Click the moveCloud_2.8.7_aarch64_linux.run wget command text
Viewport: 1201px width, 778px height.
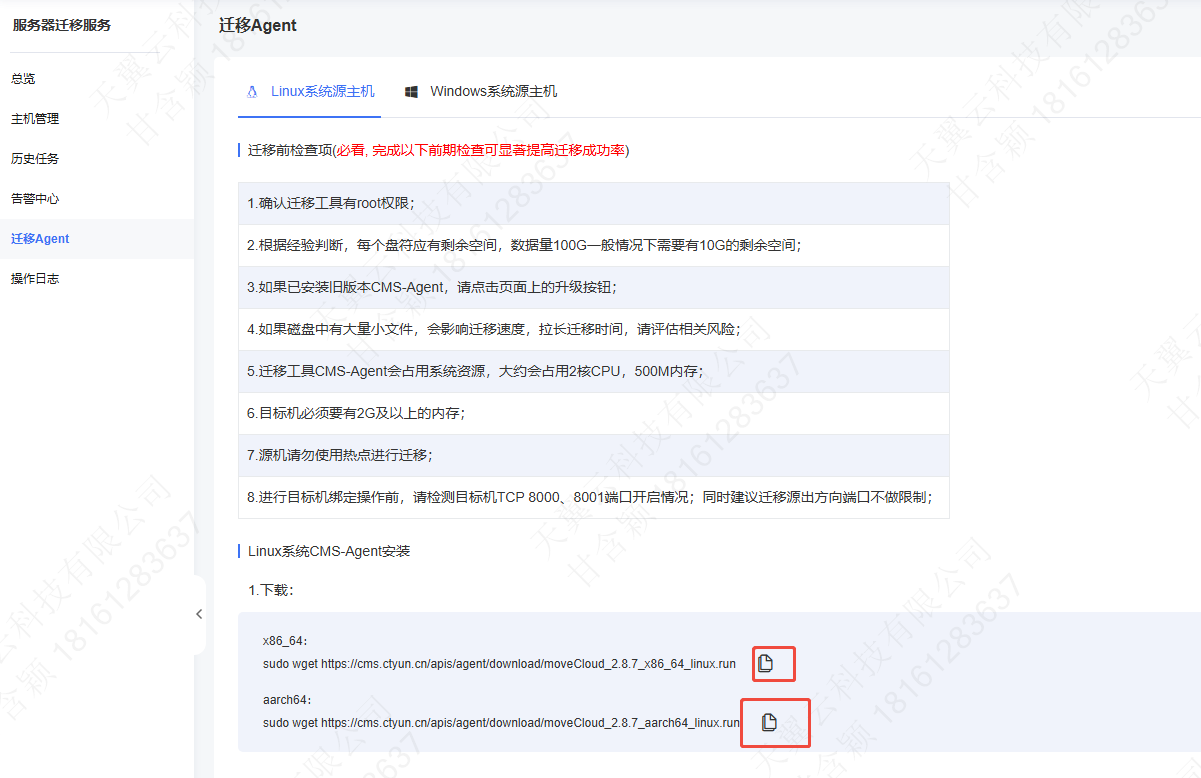click(501, 722)
